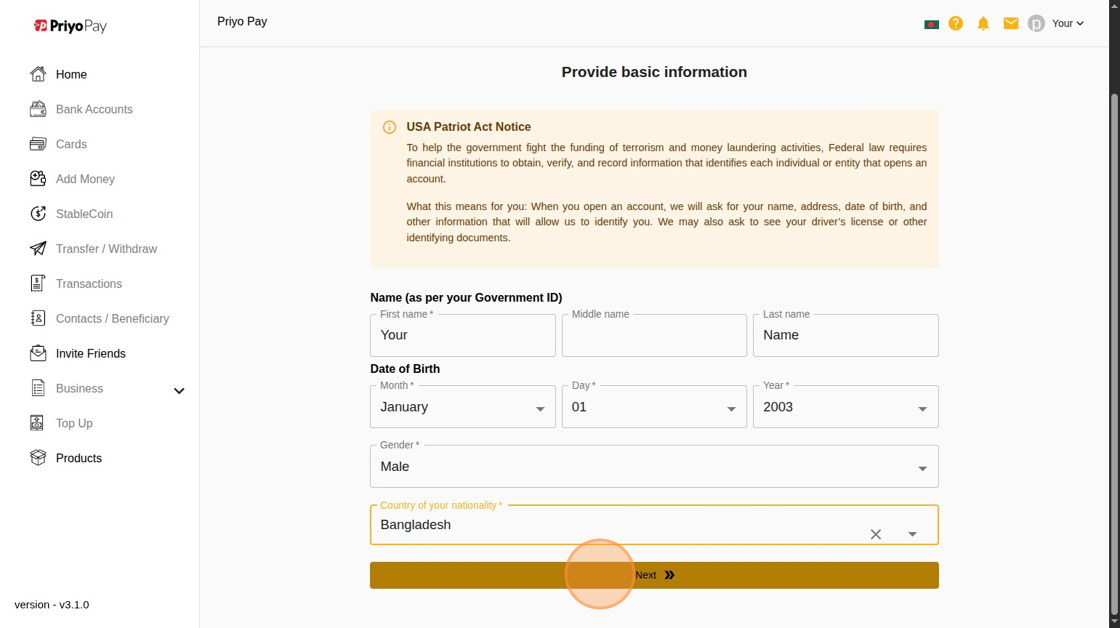Click the Middle name input field
This screenshot has width=1120, height=628.
pos(654,336)
